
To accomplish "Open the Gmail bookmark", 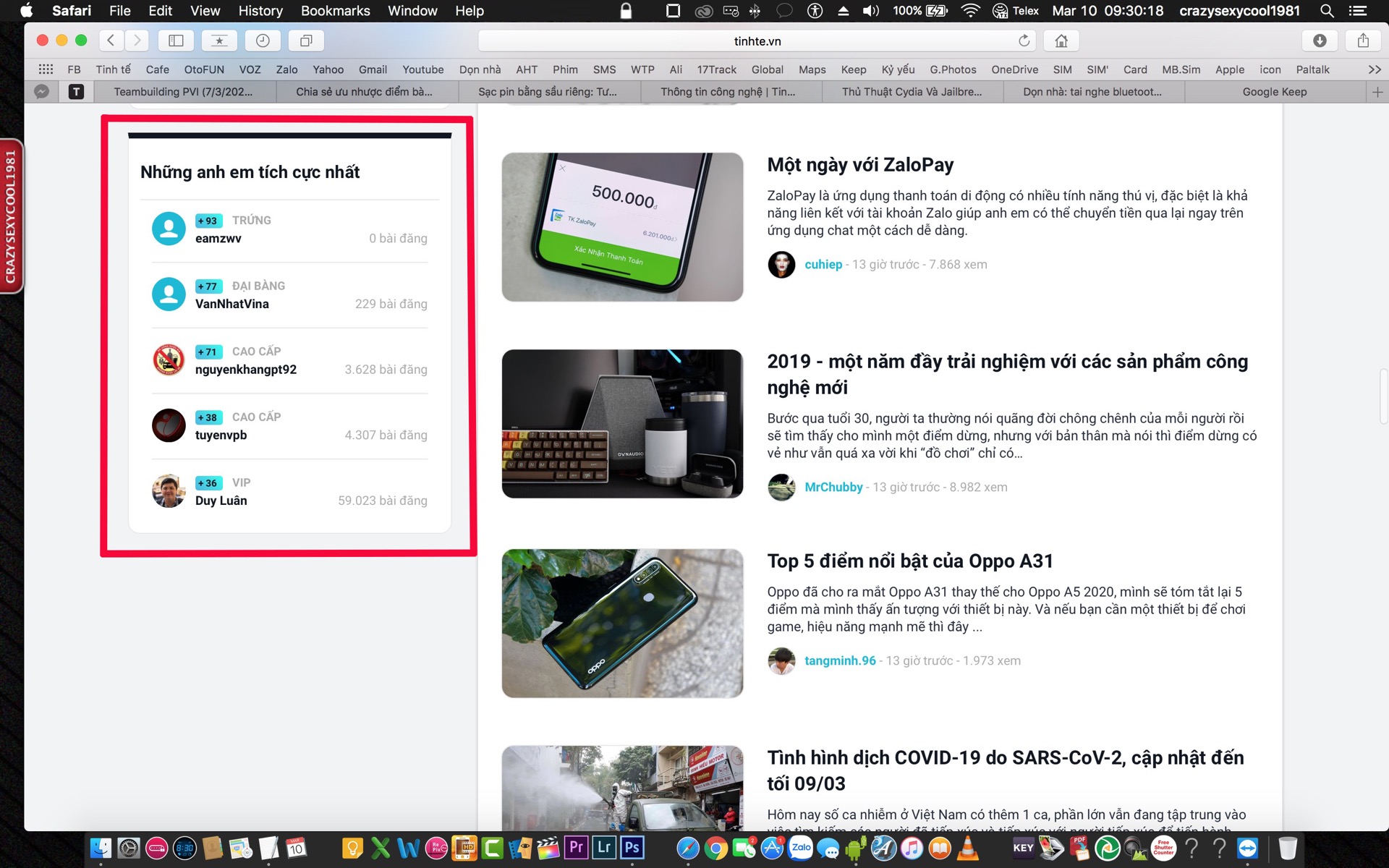I will pyautogui.click(x=373, y=69).
